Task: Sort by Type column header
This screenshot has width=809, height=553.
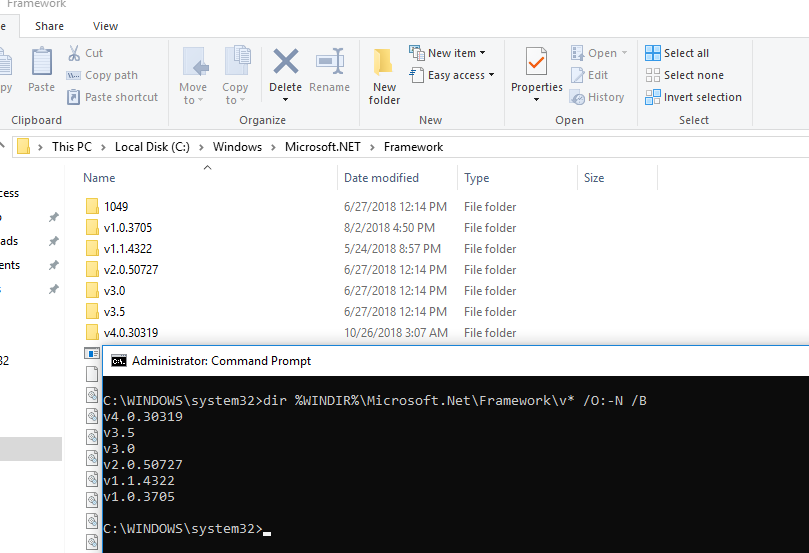Action: tap(476, 178)
